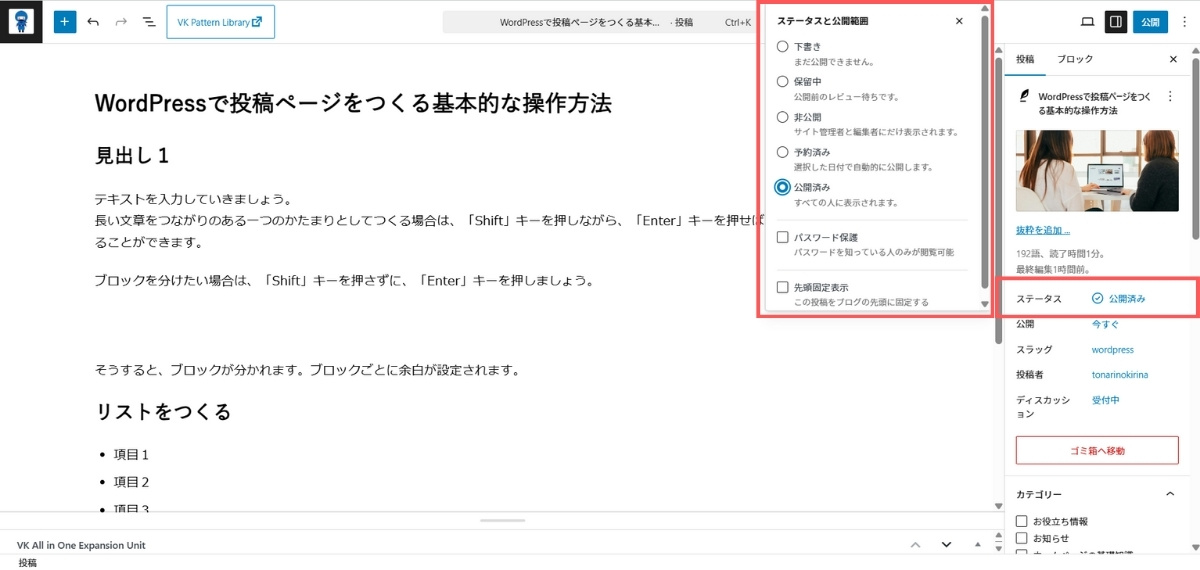Open the 今すぐ publish date setting
Screen dimensions: 1200x570
click(1105, 324)
